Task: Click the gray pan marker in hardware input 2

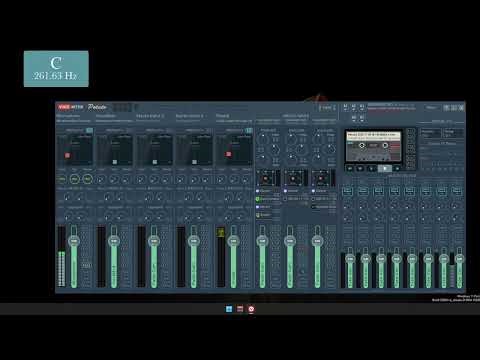Action: coord(115,162)
